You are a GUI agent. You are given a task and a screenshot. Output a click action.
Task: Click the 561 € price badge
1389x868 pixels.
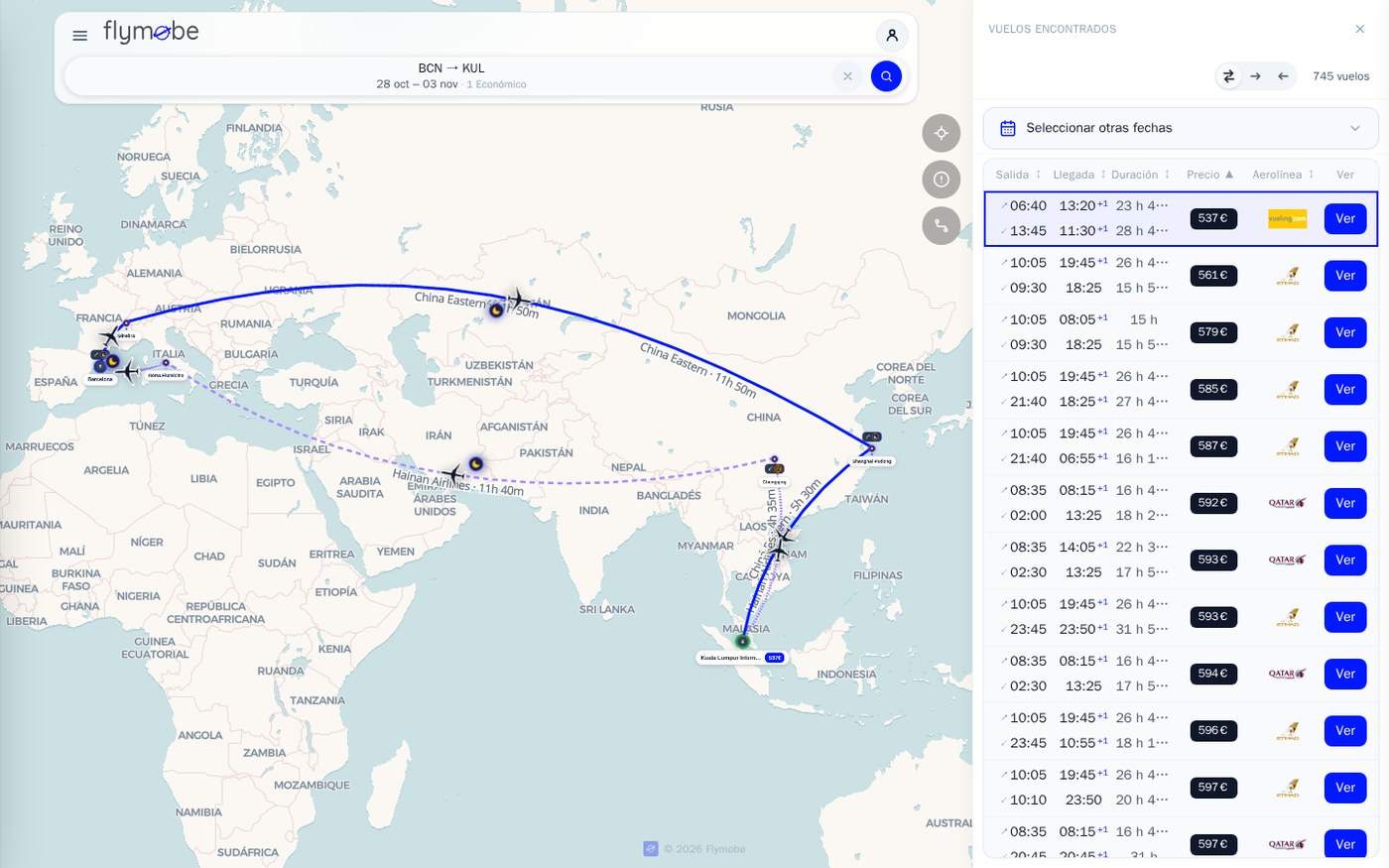pos(1213,276)
